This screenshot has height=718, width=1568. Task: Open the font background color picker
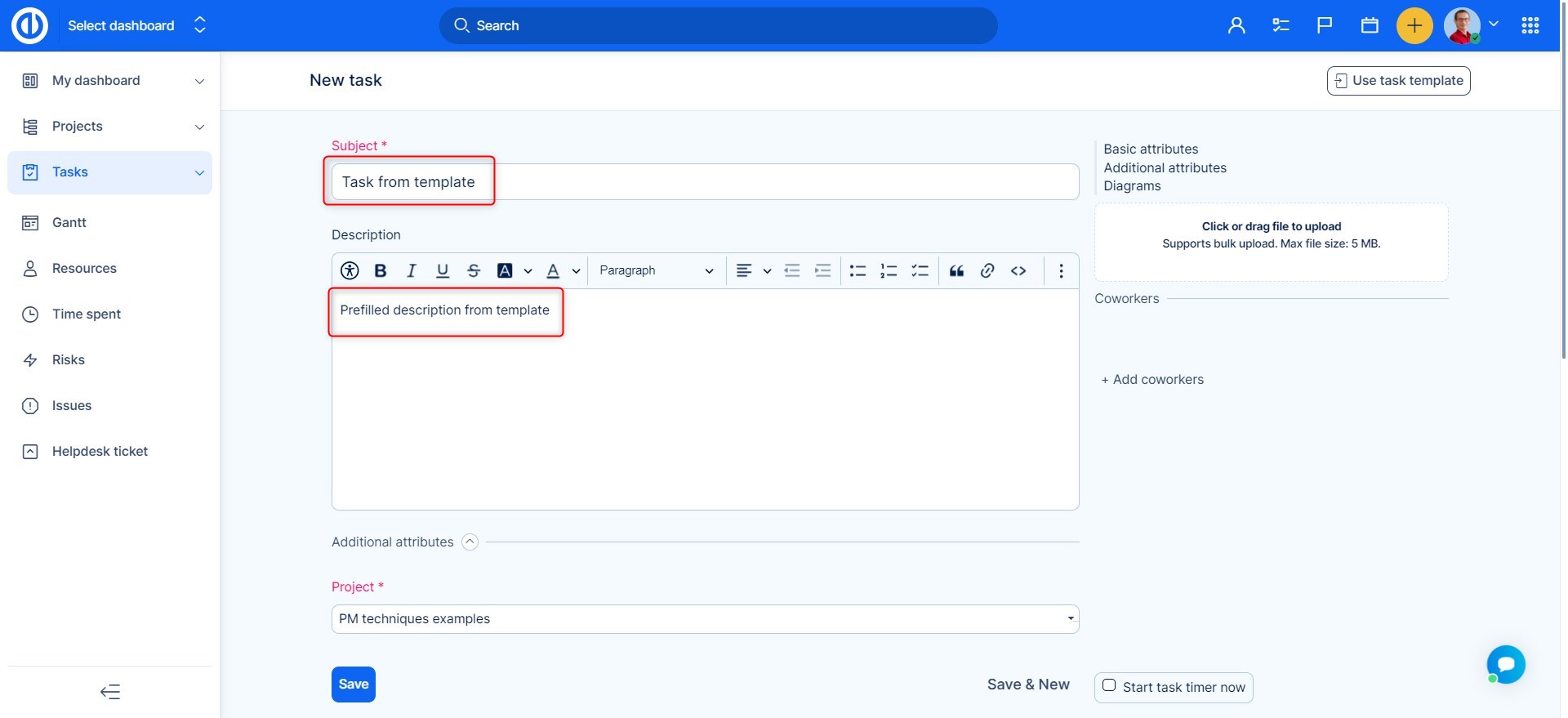pyautogui.click(x=506, y=271)
